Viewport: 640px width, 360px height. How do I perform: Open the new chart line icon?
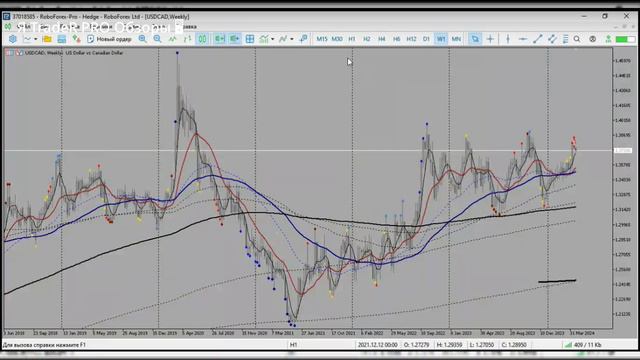(27, 39)
